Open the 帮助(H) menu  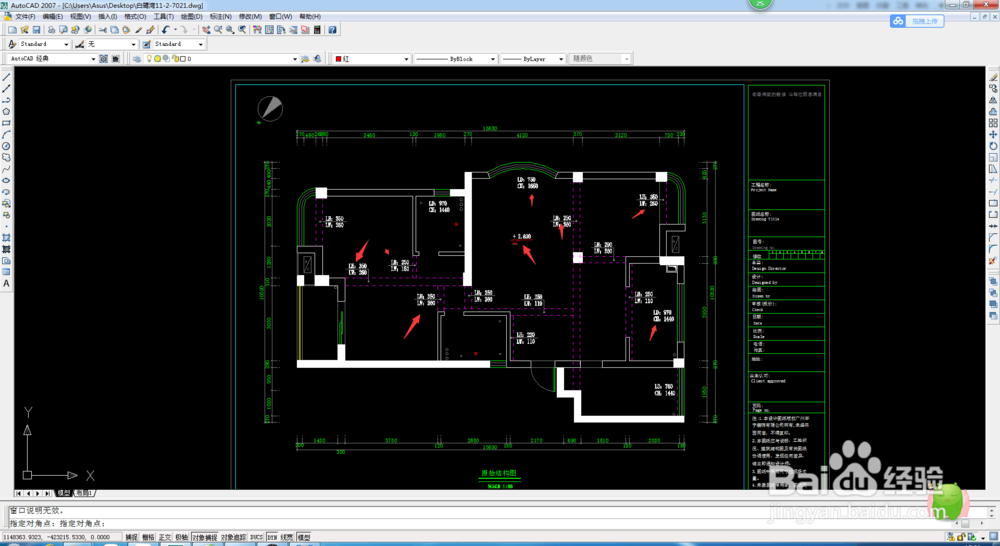pyautogui.click(x=310, y=17)
